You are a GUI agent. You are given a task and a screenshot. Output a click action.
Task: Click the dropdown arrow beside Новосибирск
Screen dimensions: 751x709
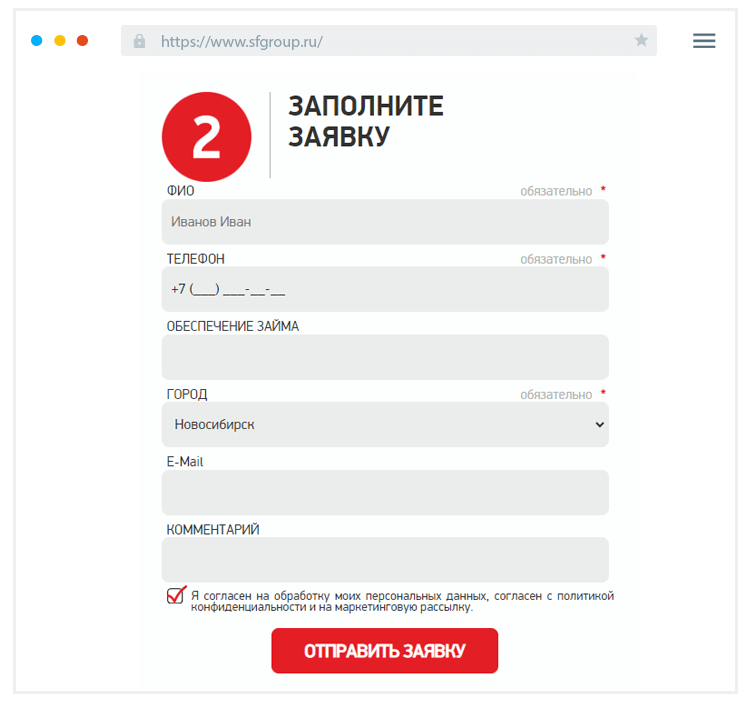click(x=599, y=424)
